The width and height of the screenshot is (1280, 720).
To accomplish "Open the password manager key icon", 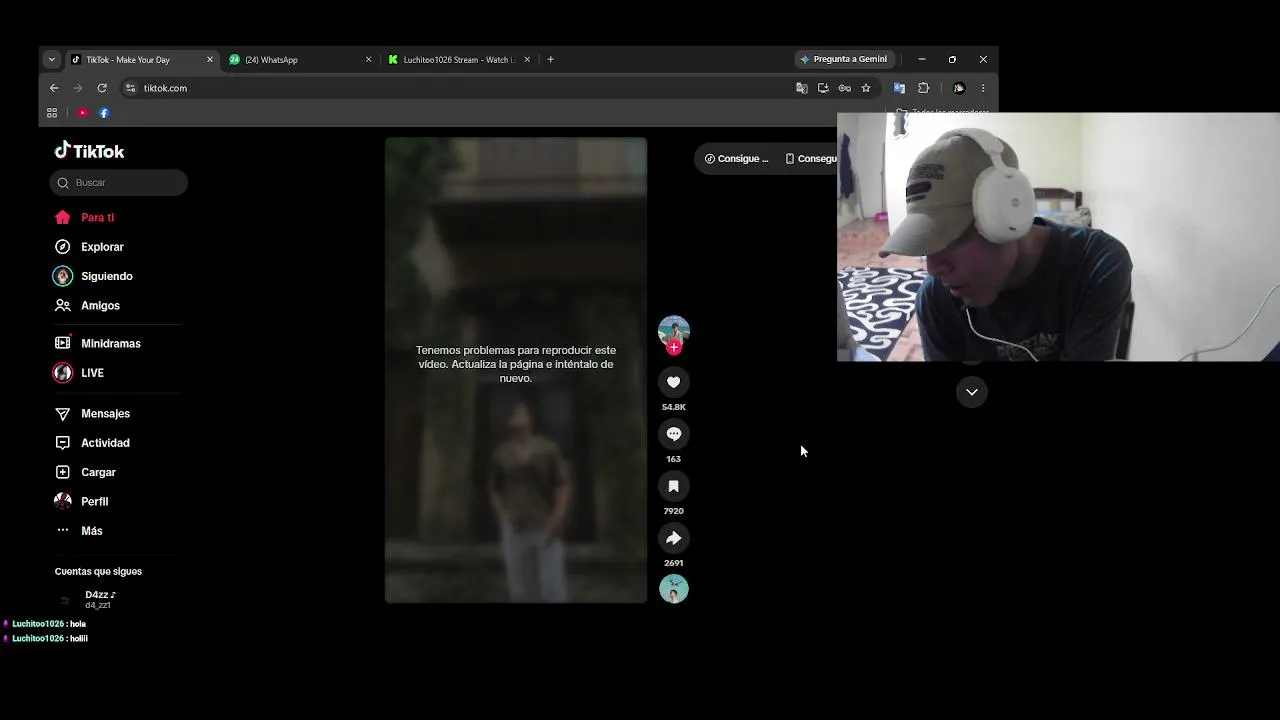I will point(844,88).
